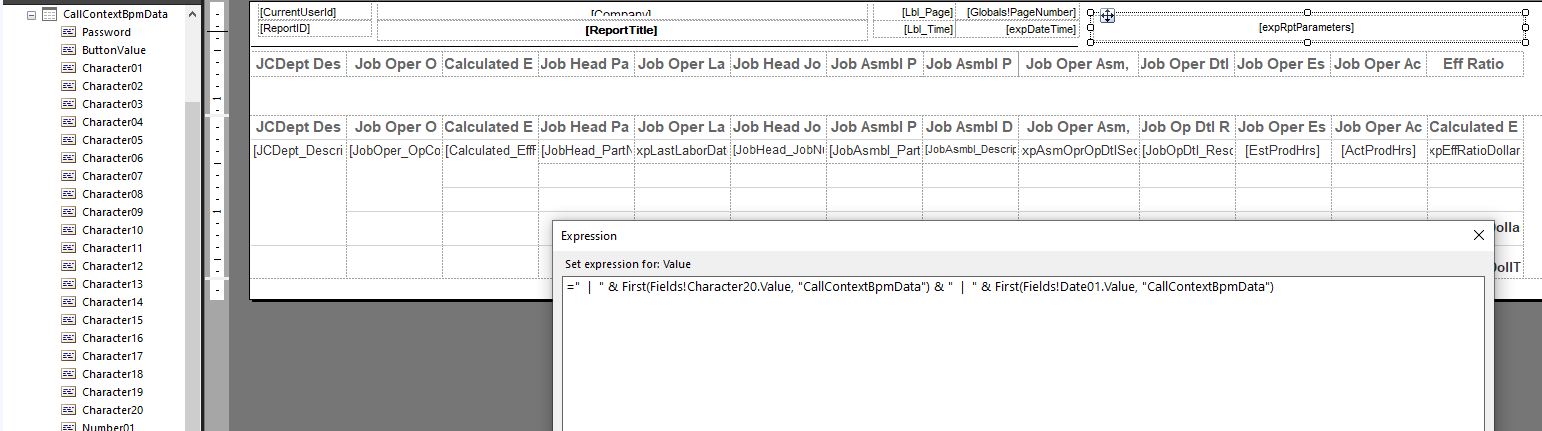1542x431 pixels.
Task: Click the field icon beside ButtonValue
Action: click(x=69, y=50)
